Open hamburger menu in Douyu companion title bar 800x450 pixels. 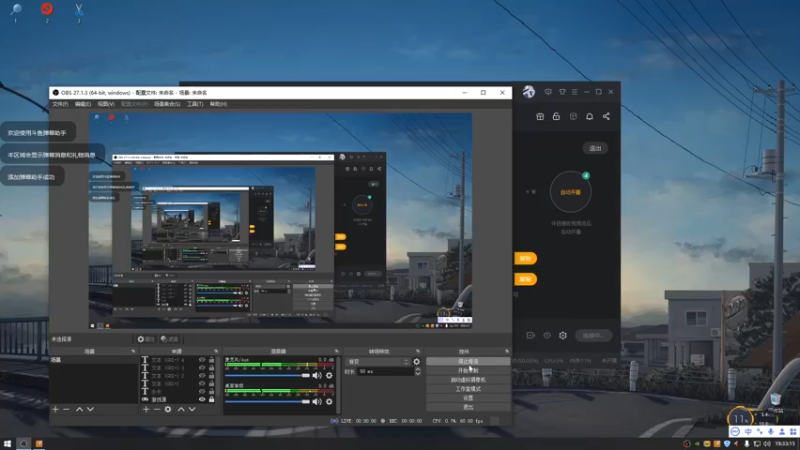pyautogui.click(x=574, y=92)
